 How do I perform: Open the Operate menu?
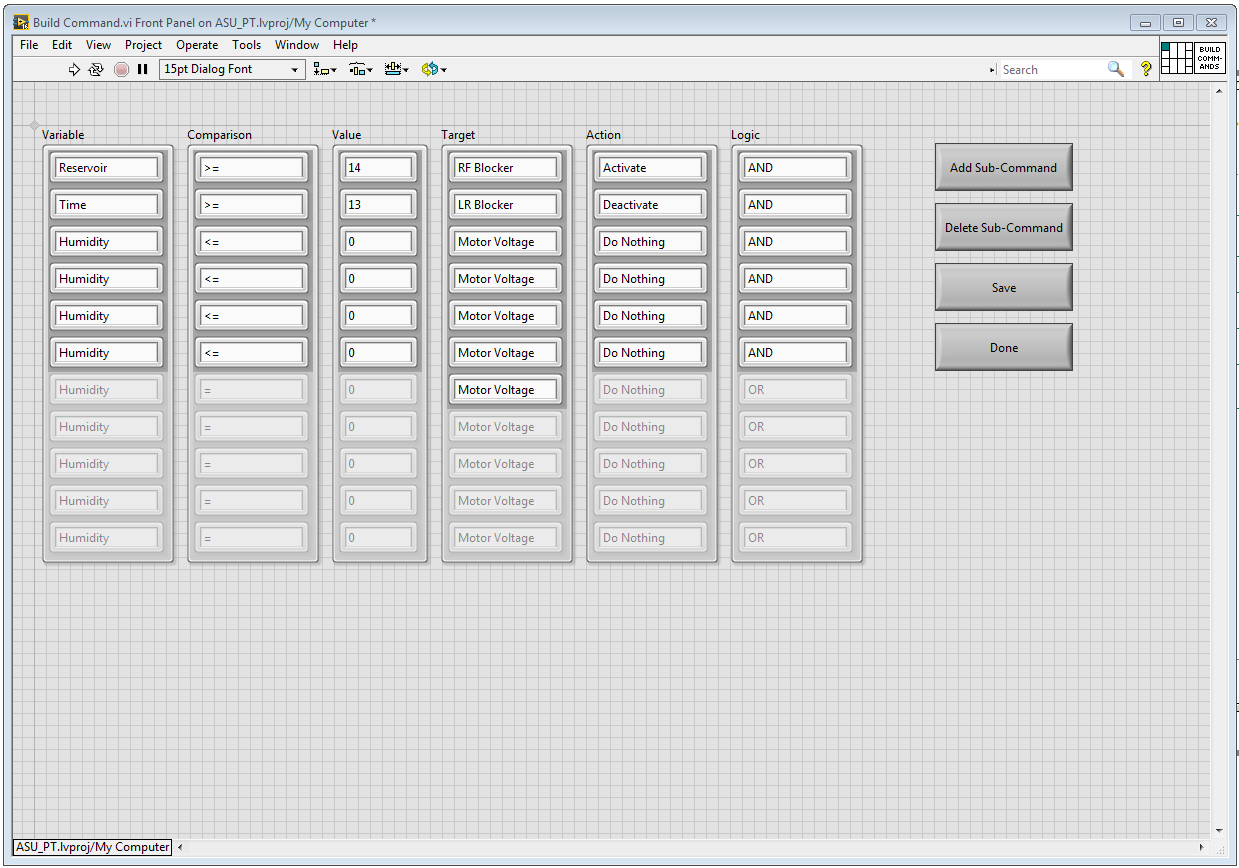[197, 45]
